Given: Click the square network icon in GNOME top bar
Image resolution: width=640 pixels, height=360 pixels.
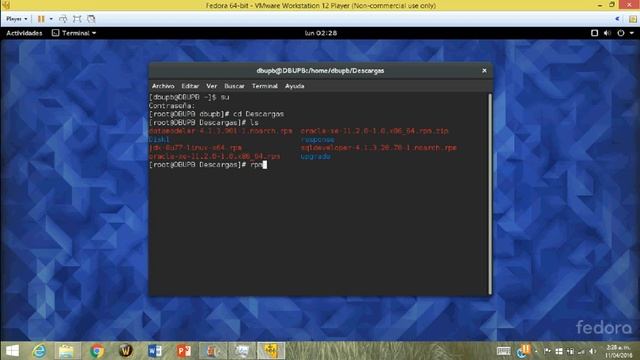Looking at the screenshot, I should [594, 33].
